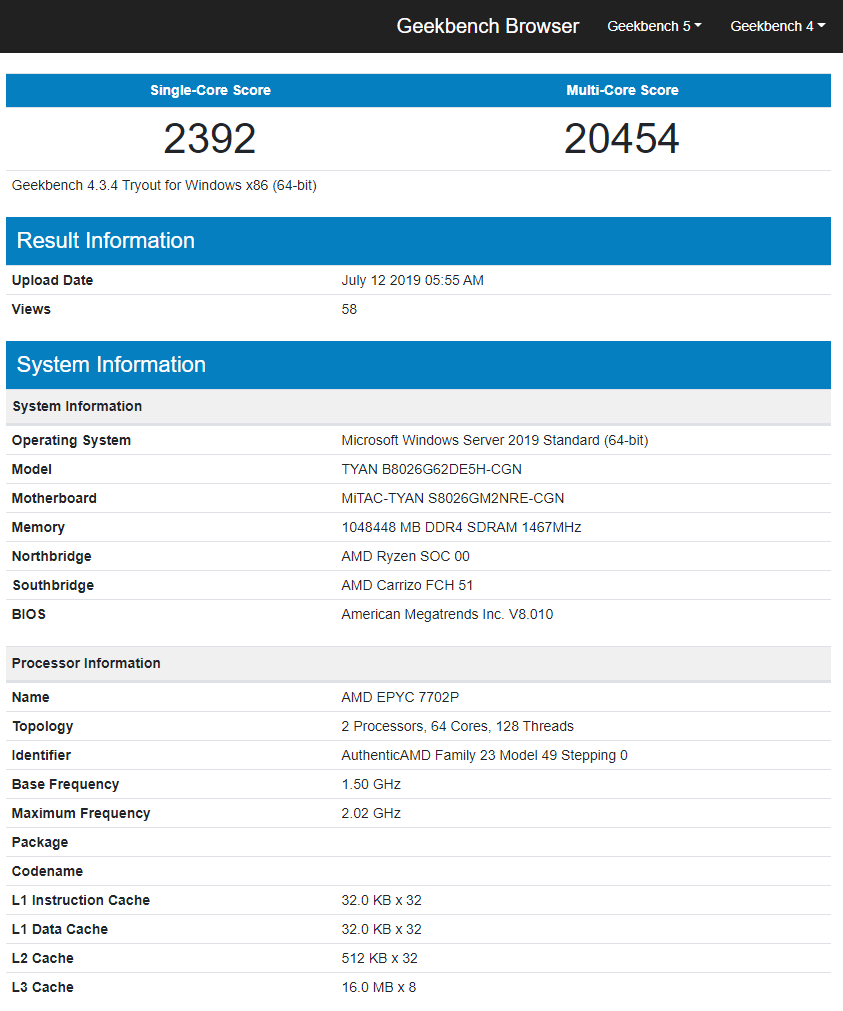This screenshot has width=843, height=1011.
Task: Select the L1 Instruction Cache value 32.0 KB x 32
Action: tap(381, 901)
